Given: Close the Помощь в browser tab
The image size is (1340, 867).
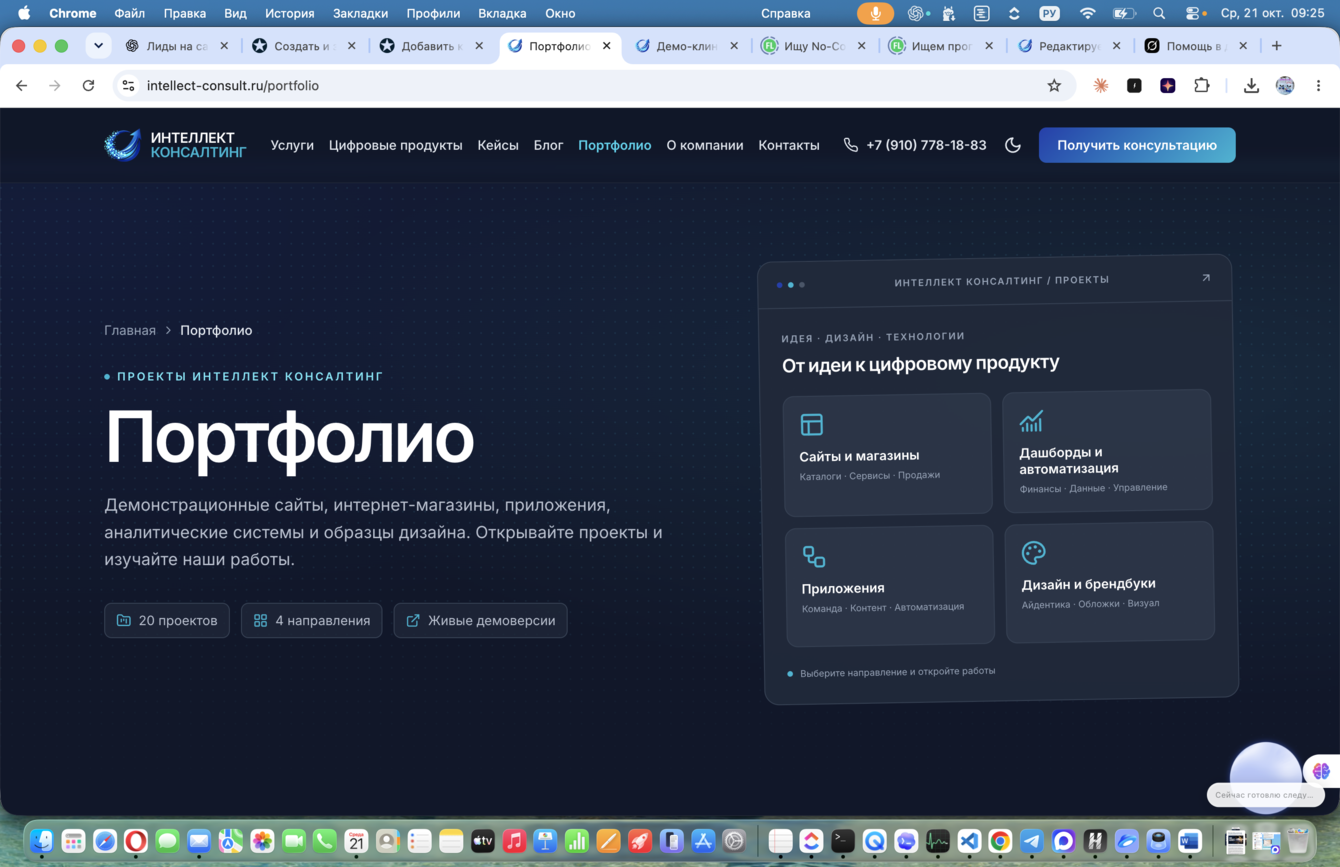Looking at the screenshot, I should point(1243,46).
